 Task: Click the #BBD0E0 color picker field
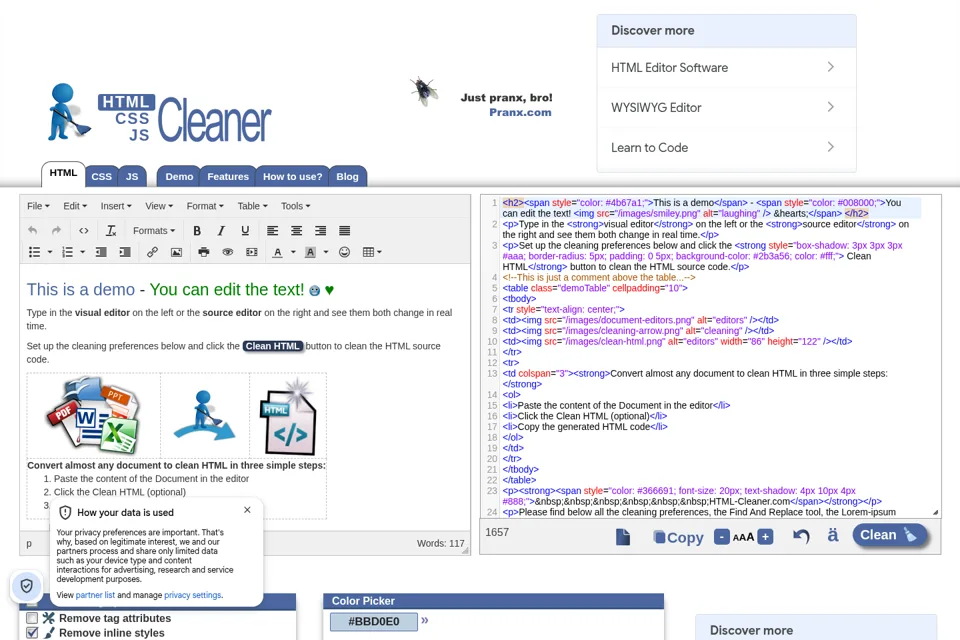click(x=373, y=622)
